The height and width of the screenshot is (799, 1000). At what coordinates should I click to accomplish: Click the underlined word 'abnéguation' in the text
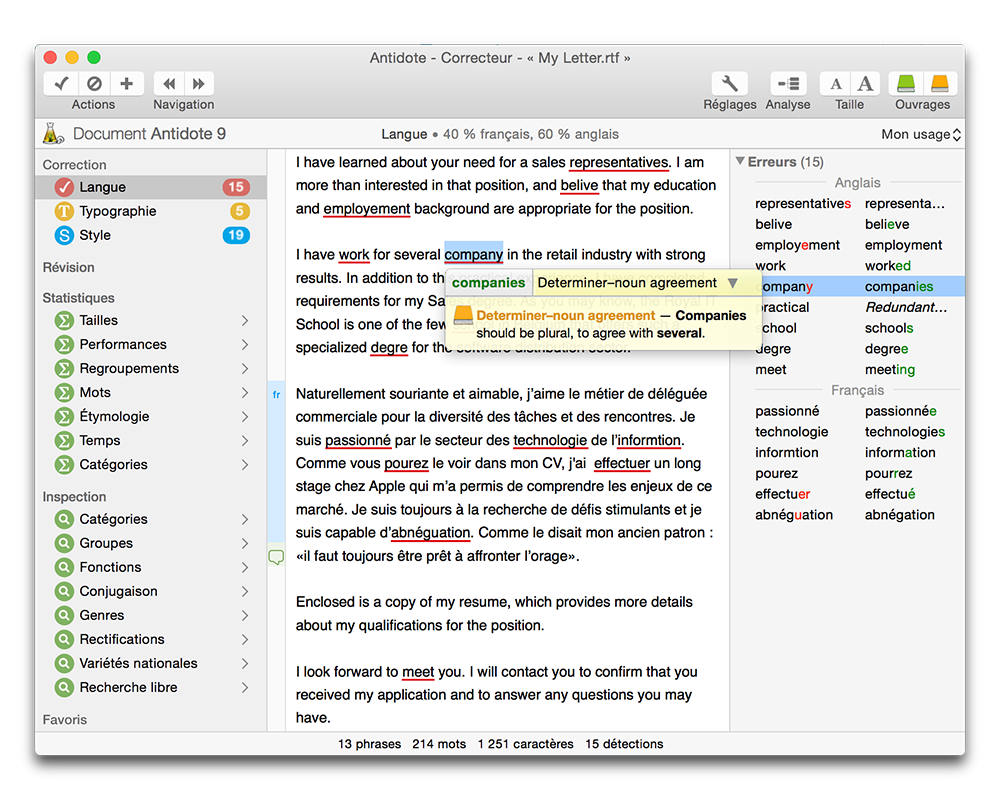(430, 533)
